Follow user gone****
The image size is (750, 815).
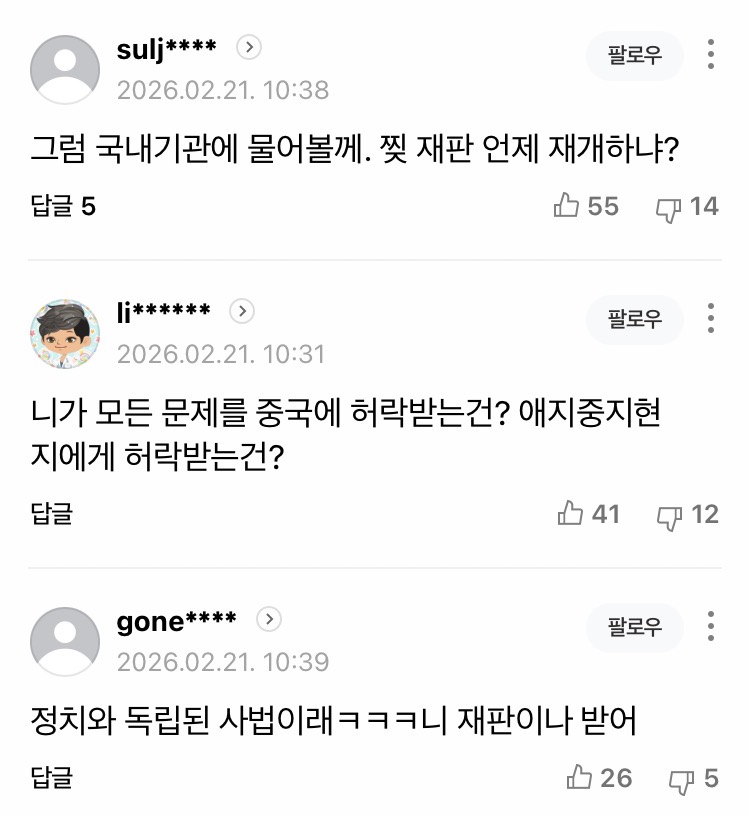pos(635,626)
